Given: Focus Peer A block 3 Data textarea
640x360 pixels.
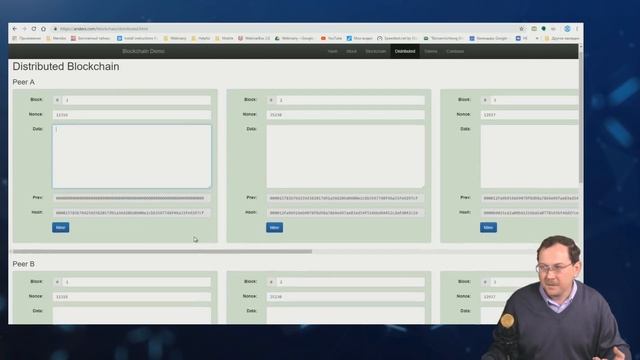Looking at the screenshot, I should click(529, 157).
